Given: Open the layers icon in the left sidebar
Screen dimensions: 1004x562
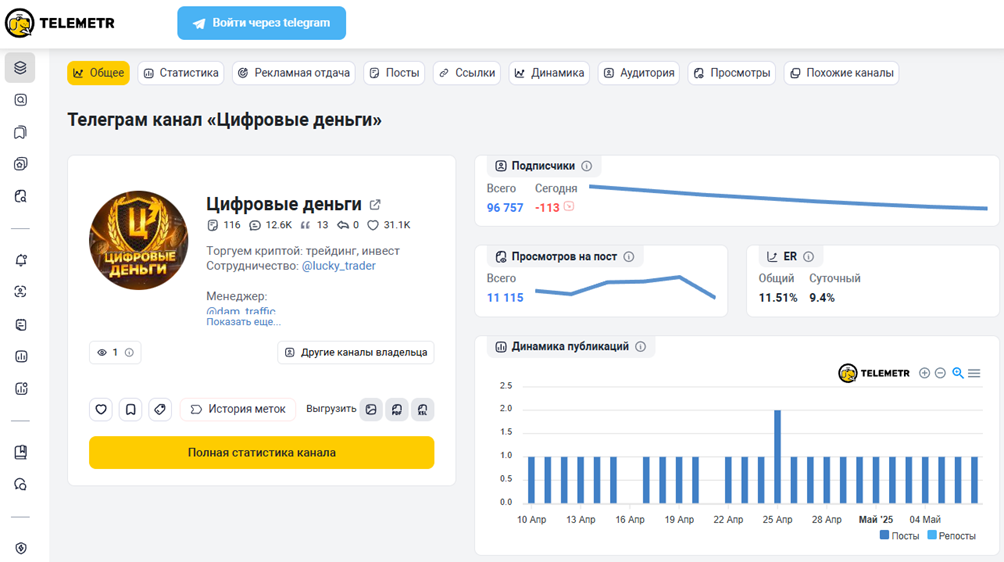Looking at the screenshot, I should [x=20, y=67].
